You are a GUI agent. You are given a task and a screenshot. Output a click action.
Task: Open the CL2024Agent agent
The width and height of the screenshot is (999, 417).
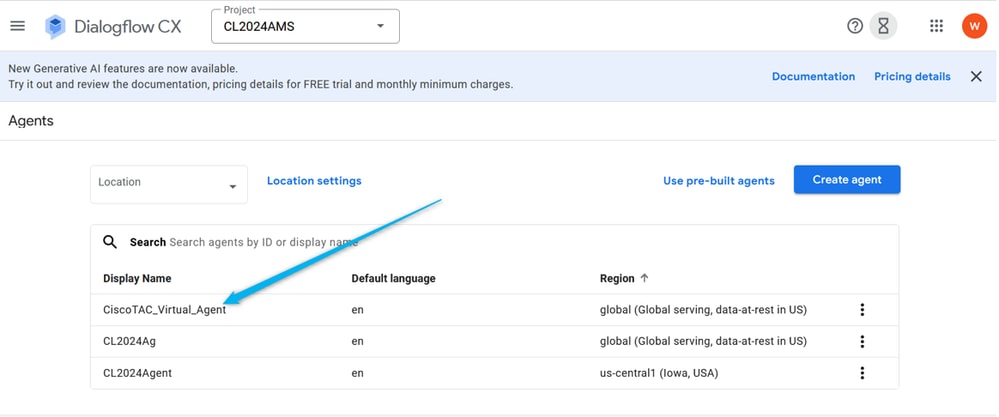click(137, 373)
